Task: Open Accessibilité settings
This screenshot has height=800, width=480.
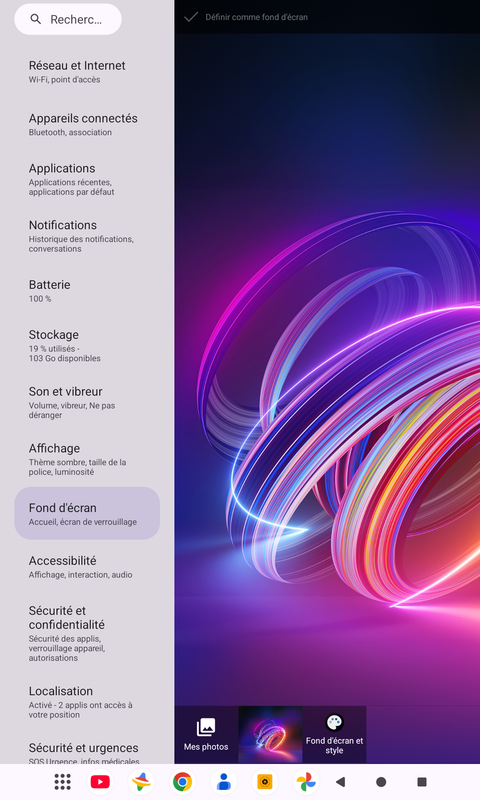Action: 87,567
